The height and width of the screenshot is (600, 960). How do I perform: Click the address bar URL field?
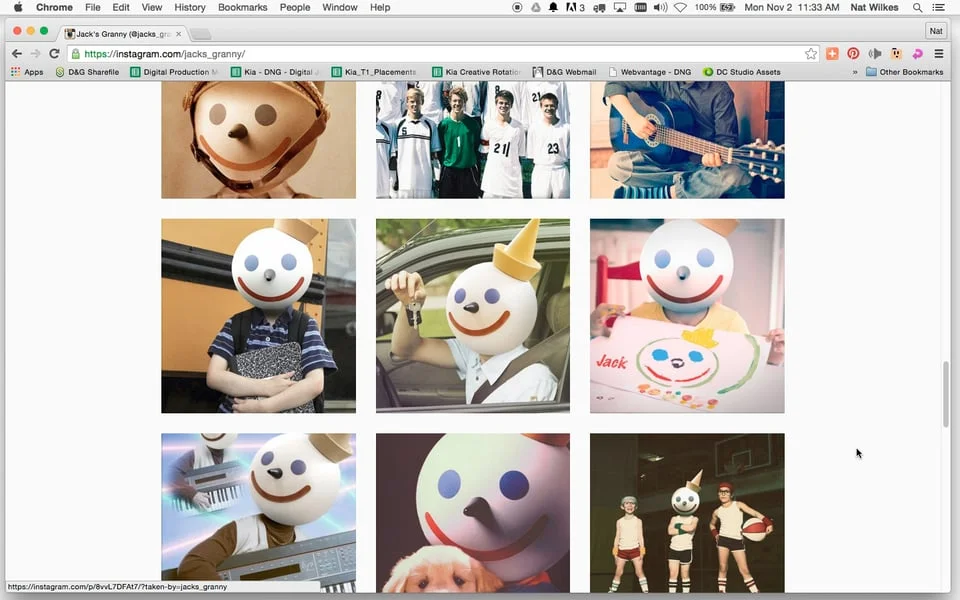point(441,54)
